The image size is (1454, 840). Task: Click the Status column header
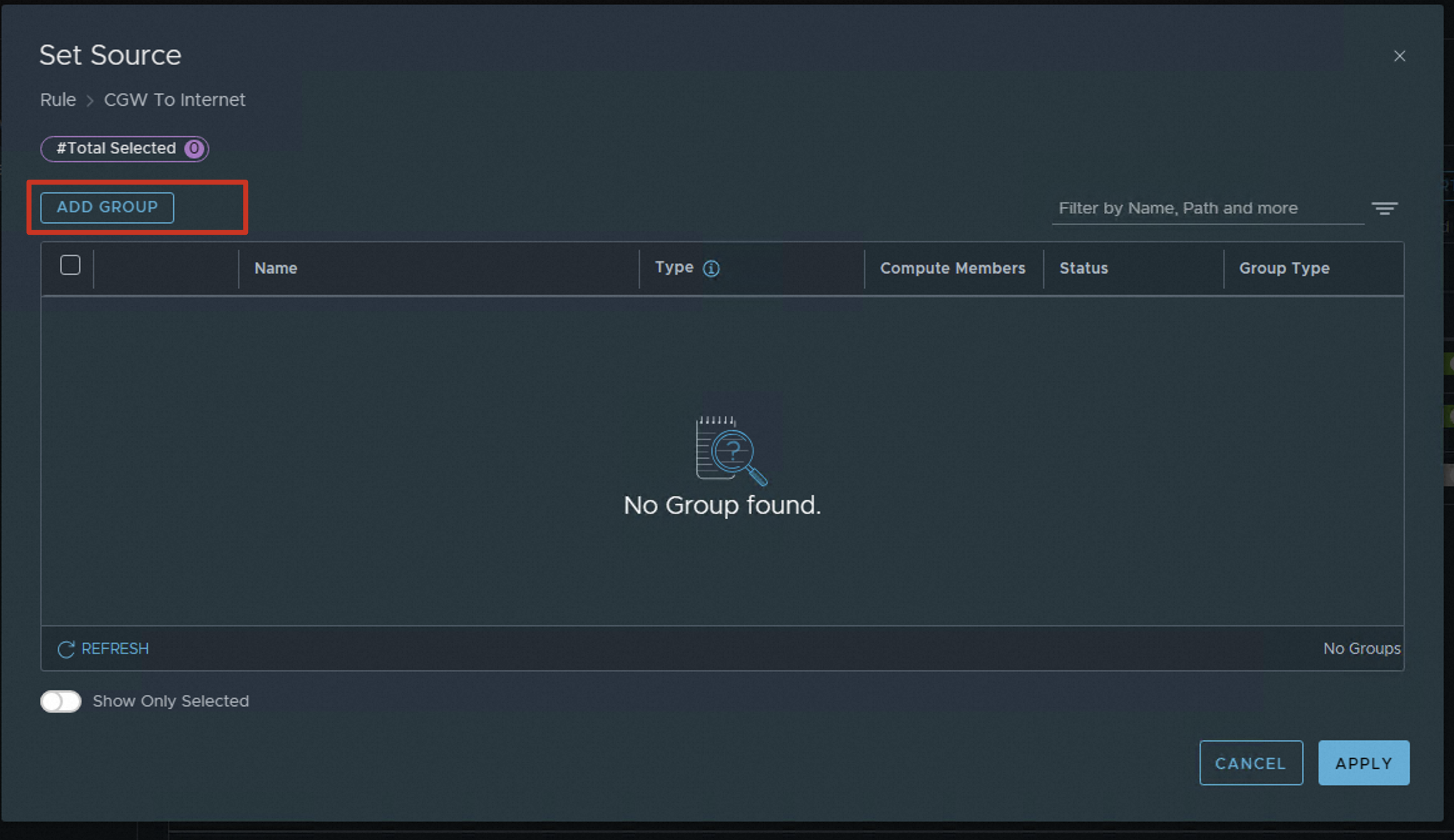[1083, 269]
